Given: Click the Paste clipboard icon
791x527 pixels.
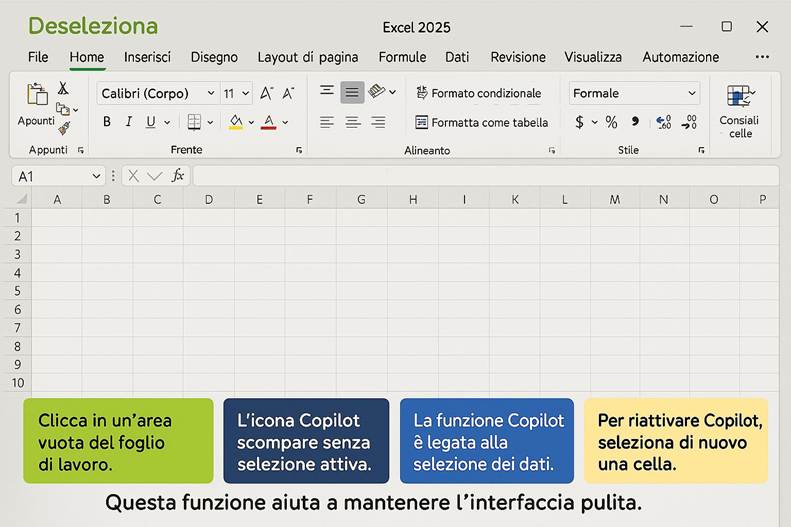Looking at the screenshot, I should 37,94.
